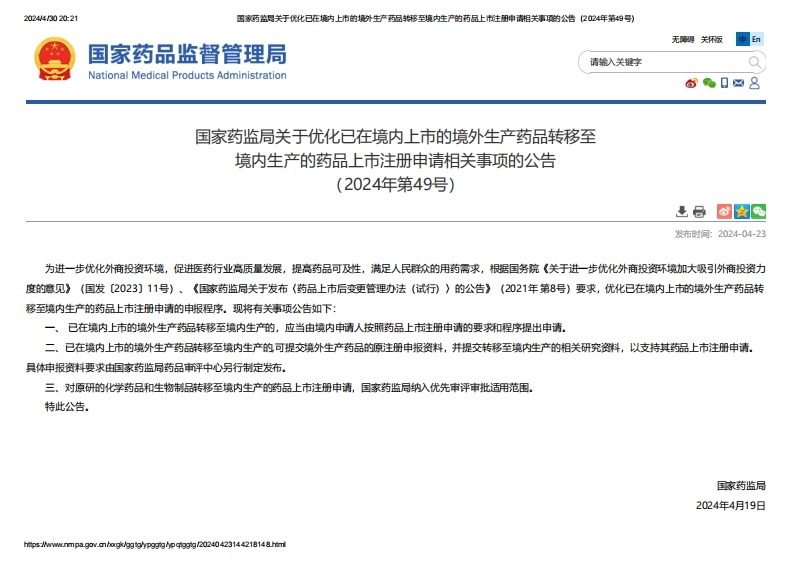Enable 无障碍 accessibility mode
The width and height of the screenshot is (793, 561).
pos(683,39)
